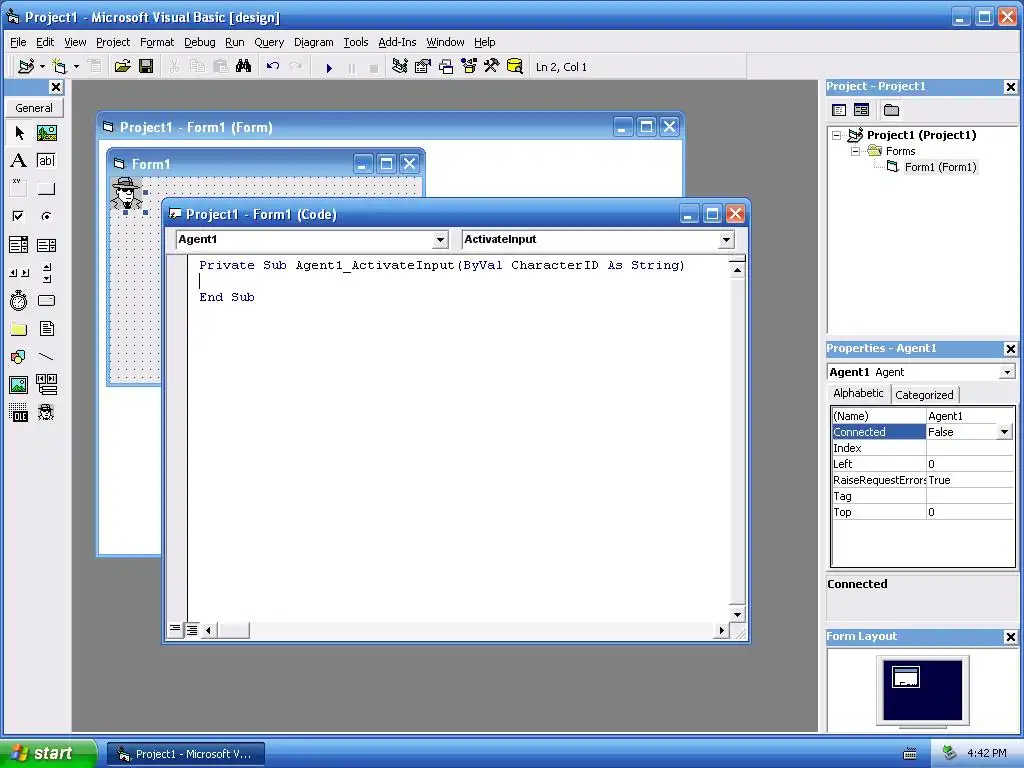
Task: Click View Code in Project panel
Action: (839, 110)
